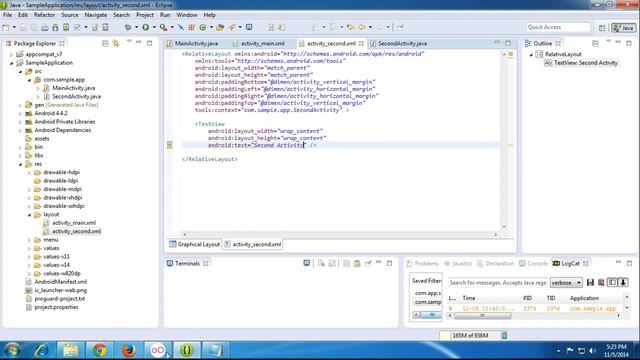Click the Back navigation arrow icon
This screenshot has width=640, height=360.
pos(362,27)
